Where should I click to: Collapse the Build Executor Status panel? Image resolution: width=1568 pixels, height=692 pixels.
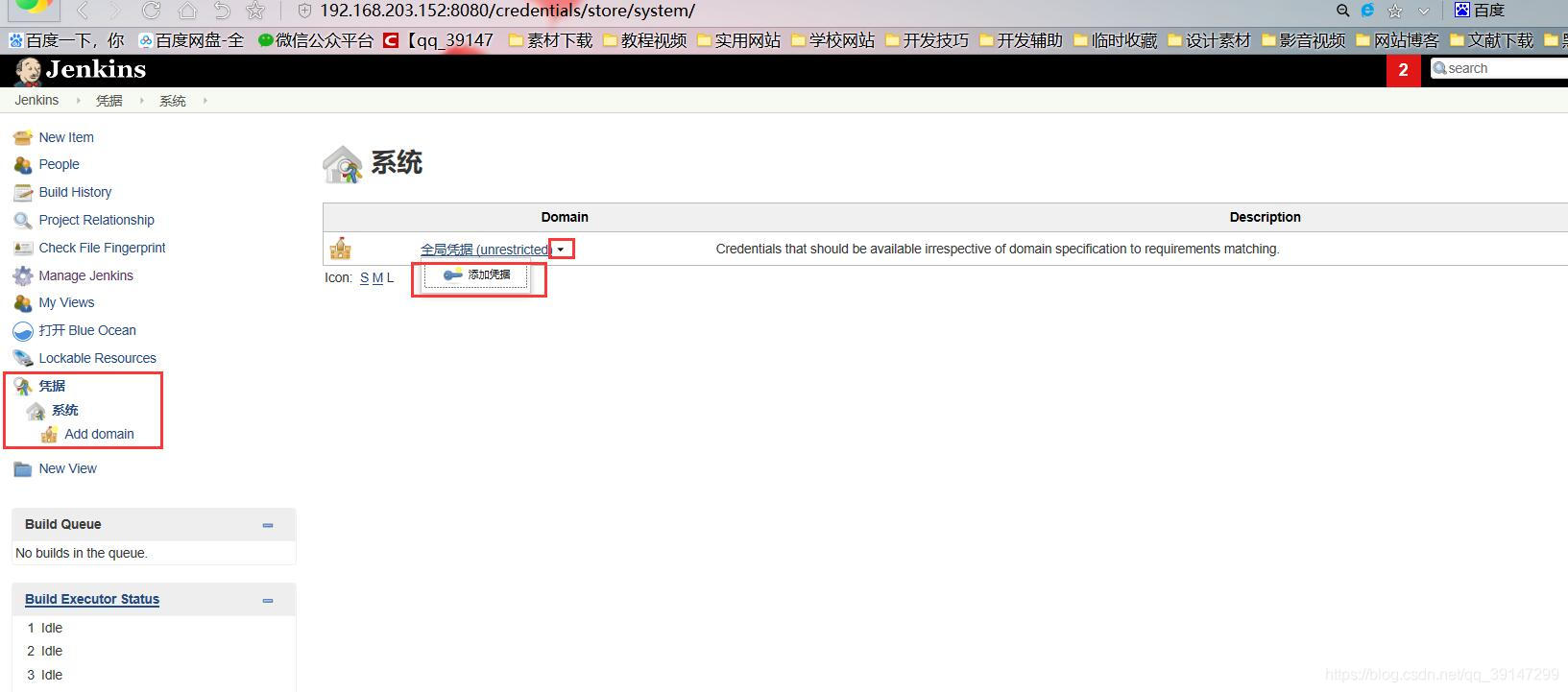pyautogui.click(x=268, y=600)
